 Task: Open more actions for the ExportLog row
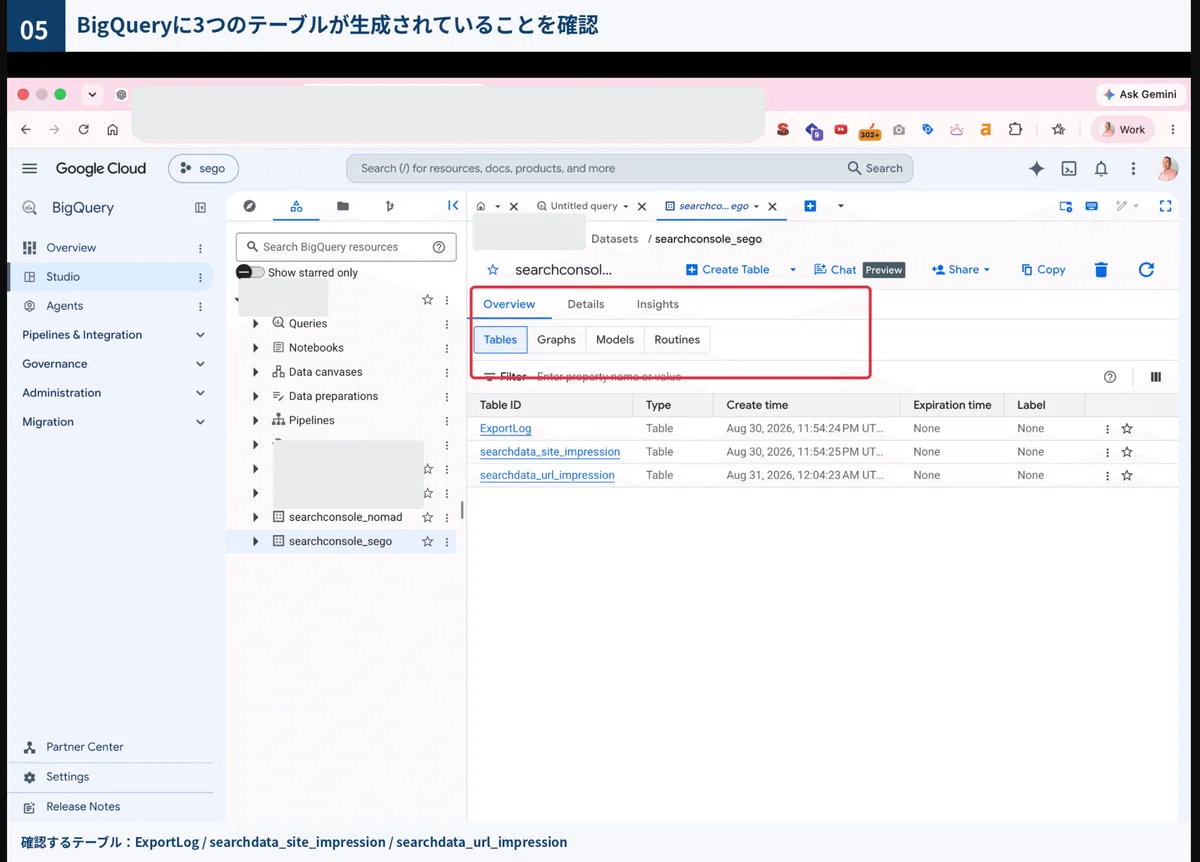pos(1108,429)
